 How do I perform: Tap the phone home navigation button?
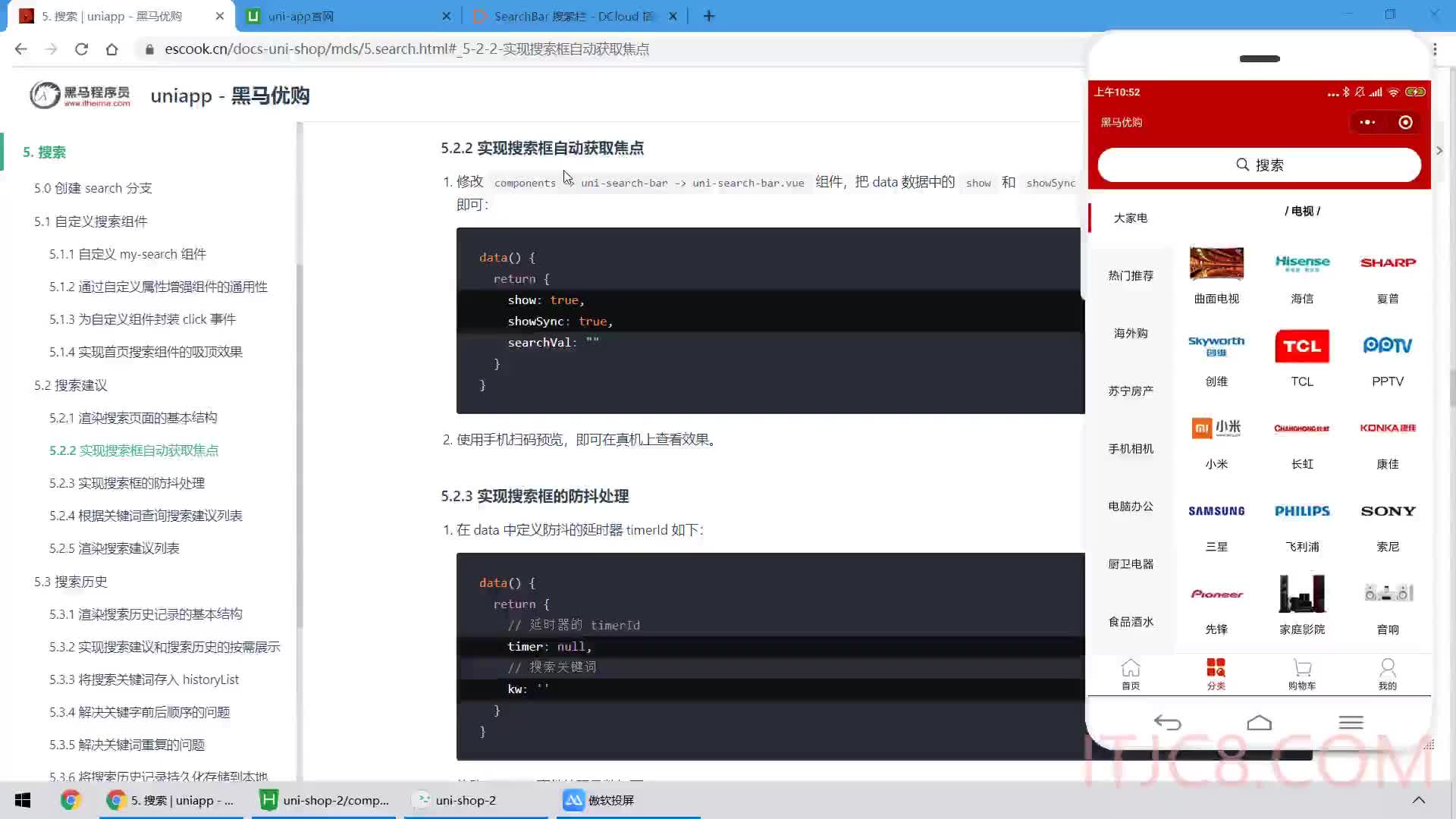[1259, 723]
